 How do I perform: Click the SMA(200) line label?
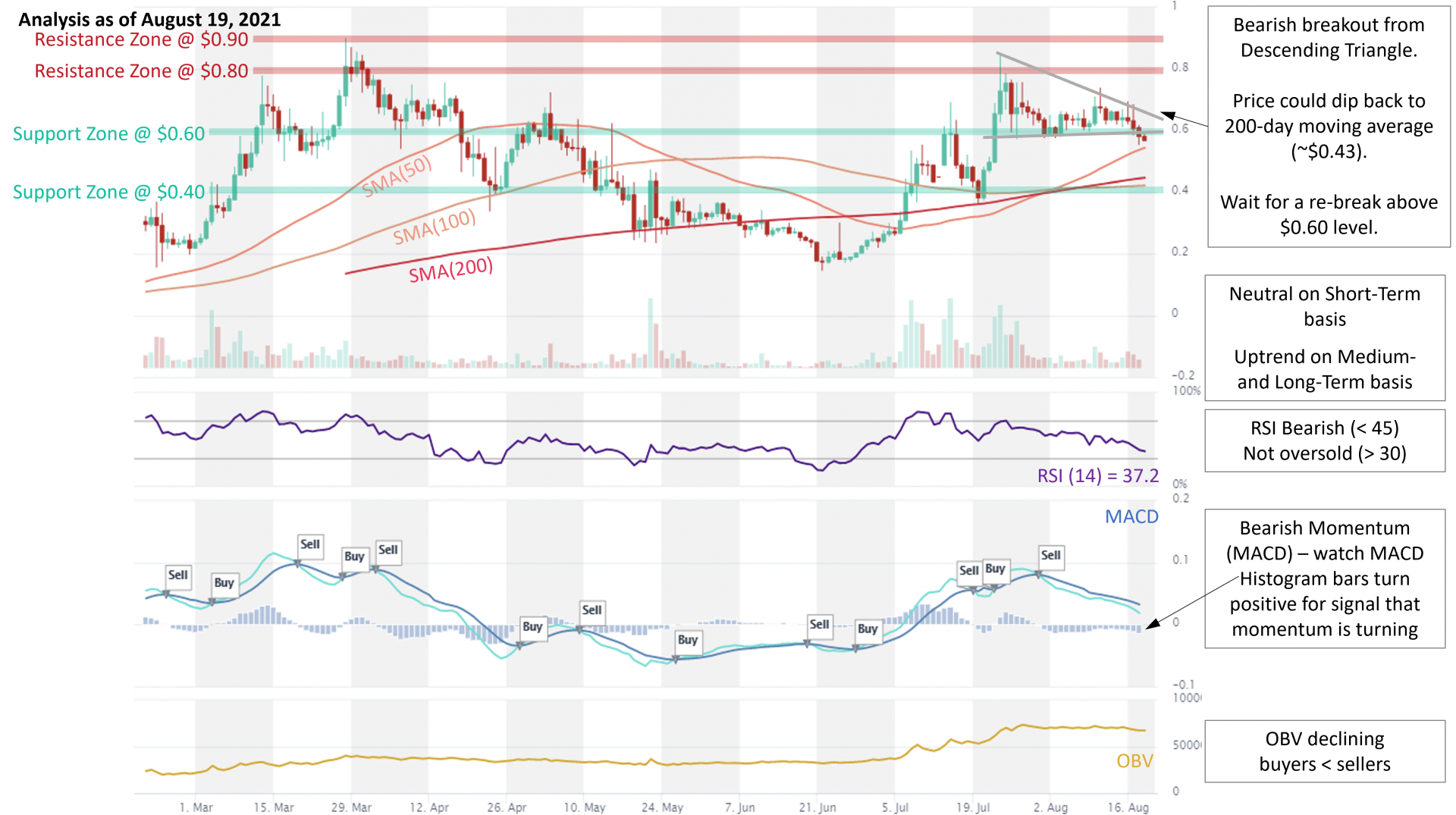click(x=451, y=270)
